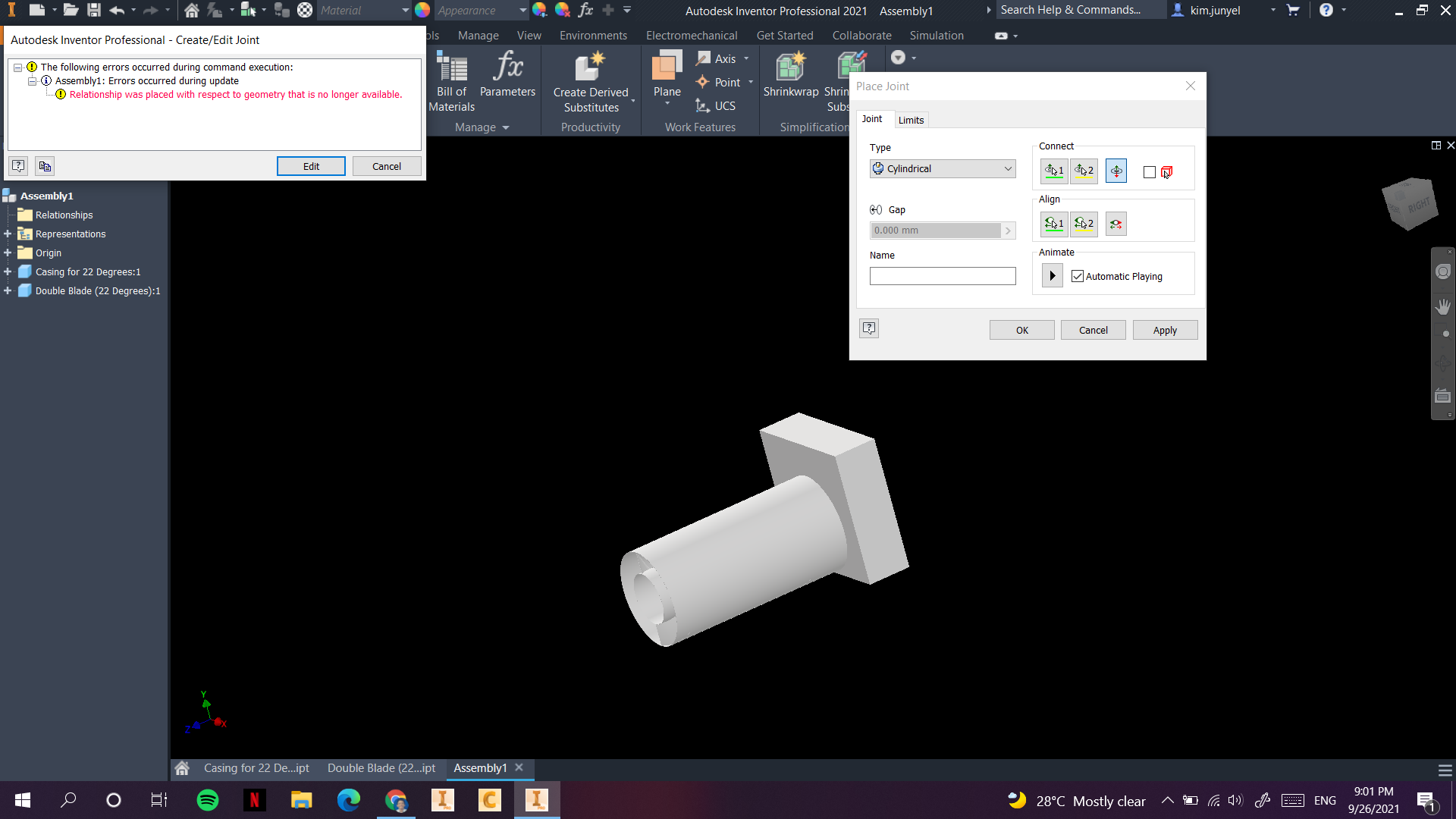Expand the Origin folder in browser

click(8, 253)
